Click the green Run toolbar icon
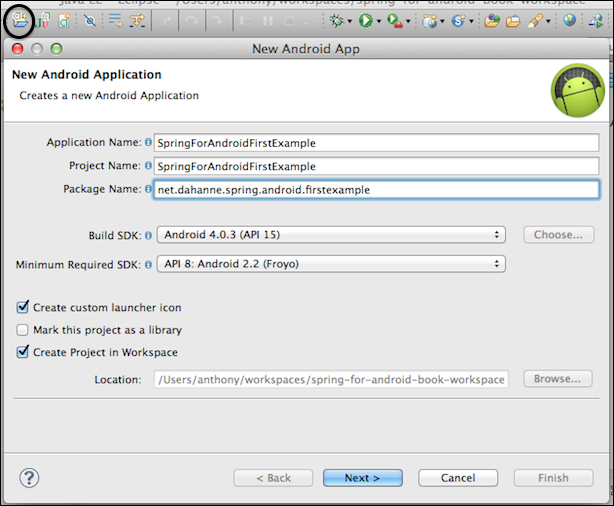This screenshot has height=506, width=614. 366,20
